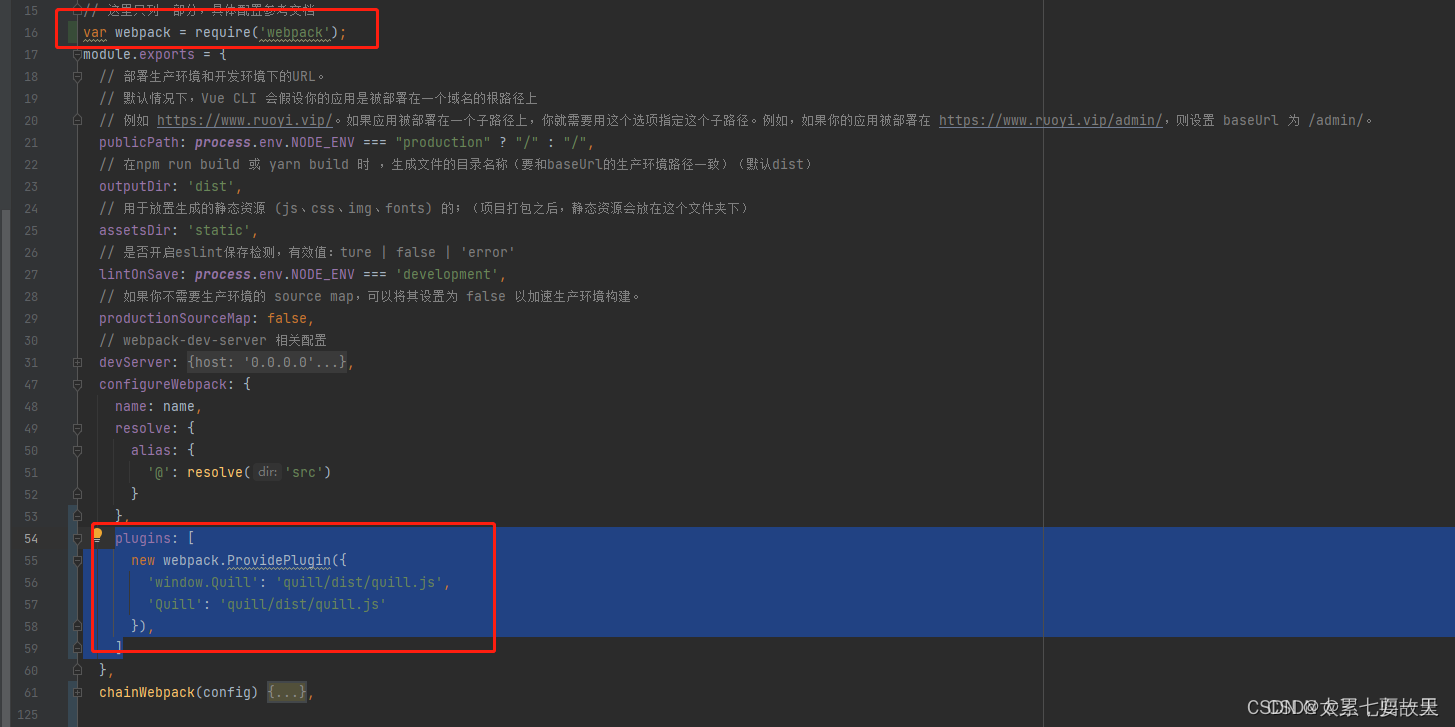The image size is (1455, 727).
Task: Collapse the configureWebpack block at line 47
Action: click(x=77, y=384)
